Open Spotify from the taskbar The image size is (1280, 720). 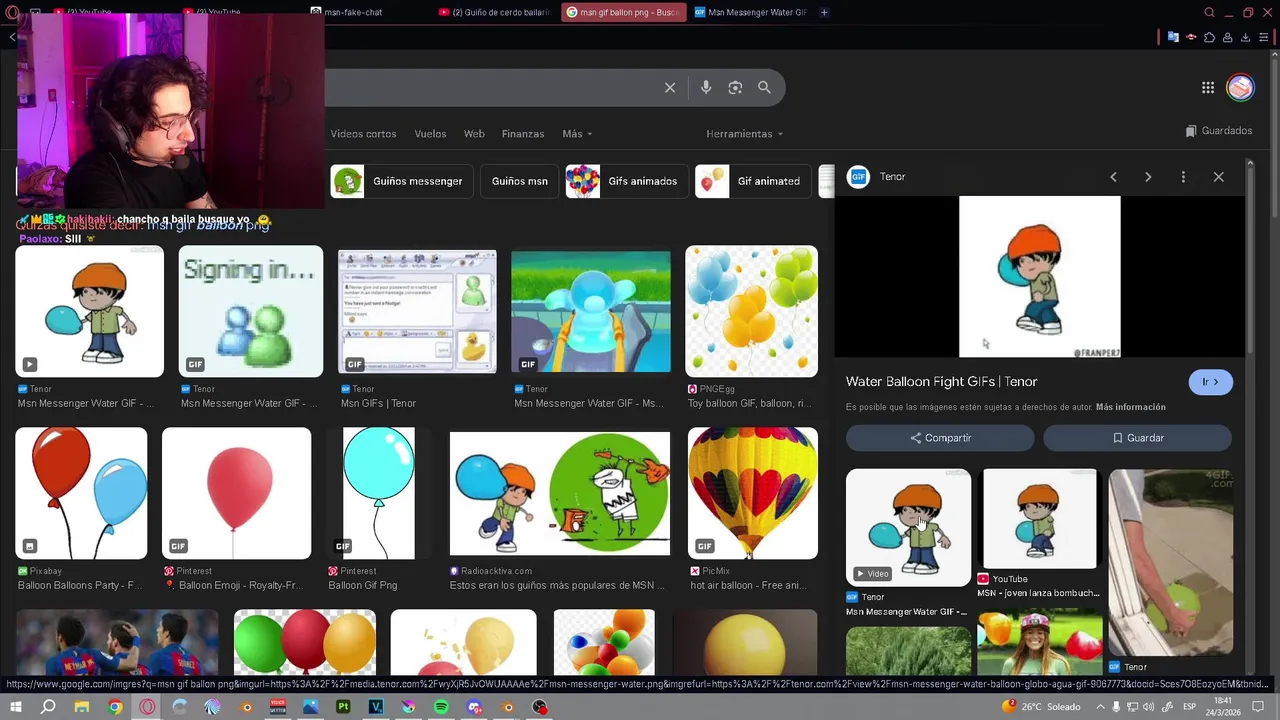pos(441,707)
